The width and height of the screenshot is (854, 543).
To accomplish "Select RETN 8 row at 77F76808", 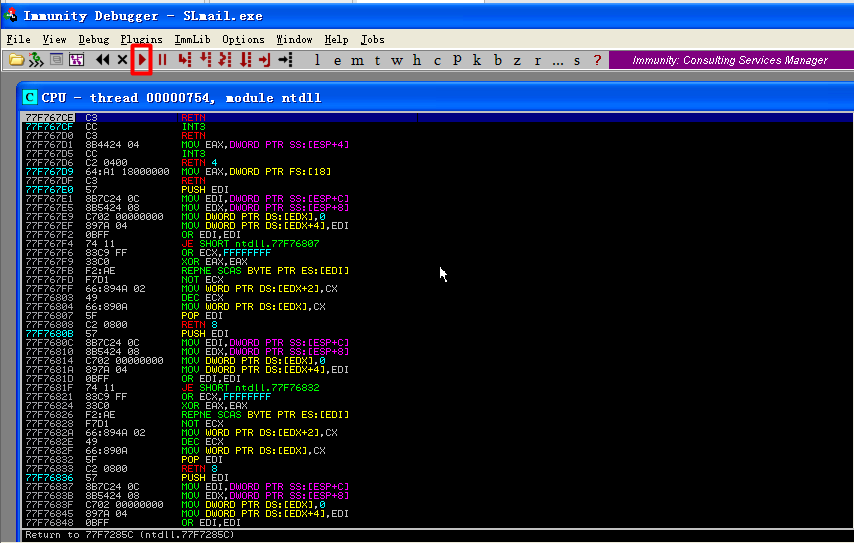I will 437,325.
